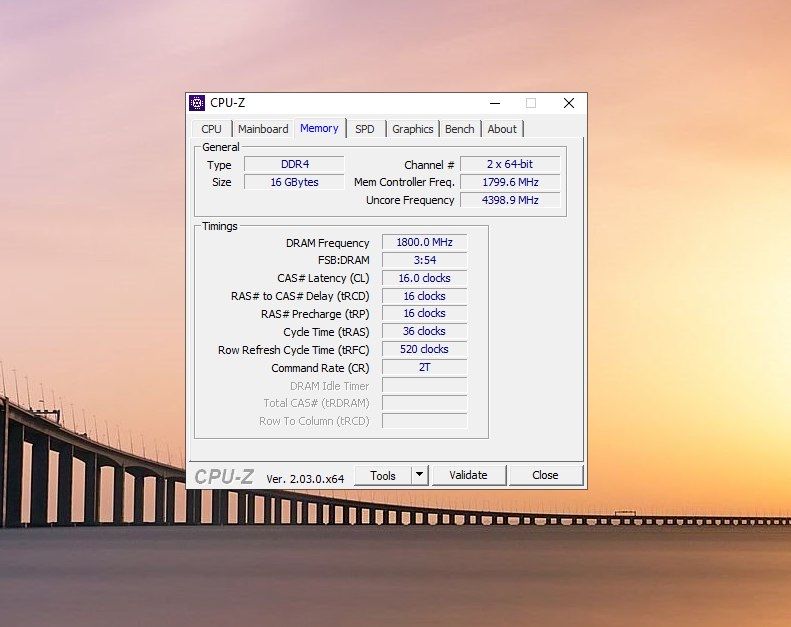Click the DRAM Frequency label
791x627 pixels.
click(327, 243)
